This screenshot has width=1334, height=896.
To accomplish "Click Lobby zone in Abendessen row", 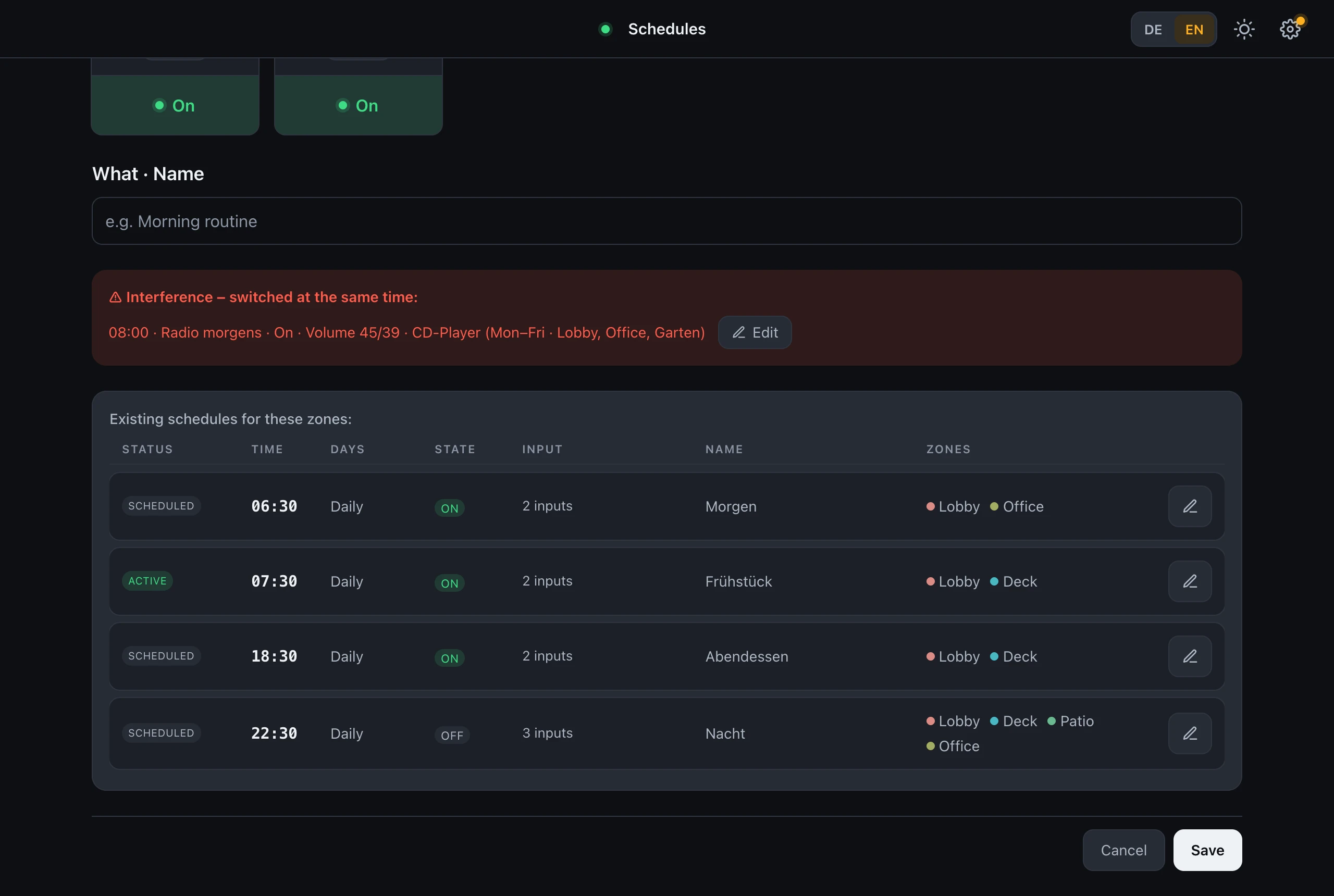I will [x=953, y=656].
